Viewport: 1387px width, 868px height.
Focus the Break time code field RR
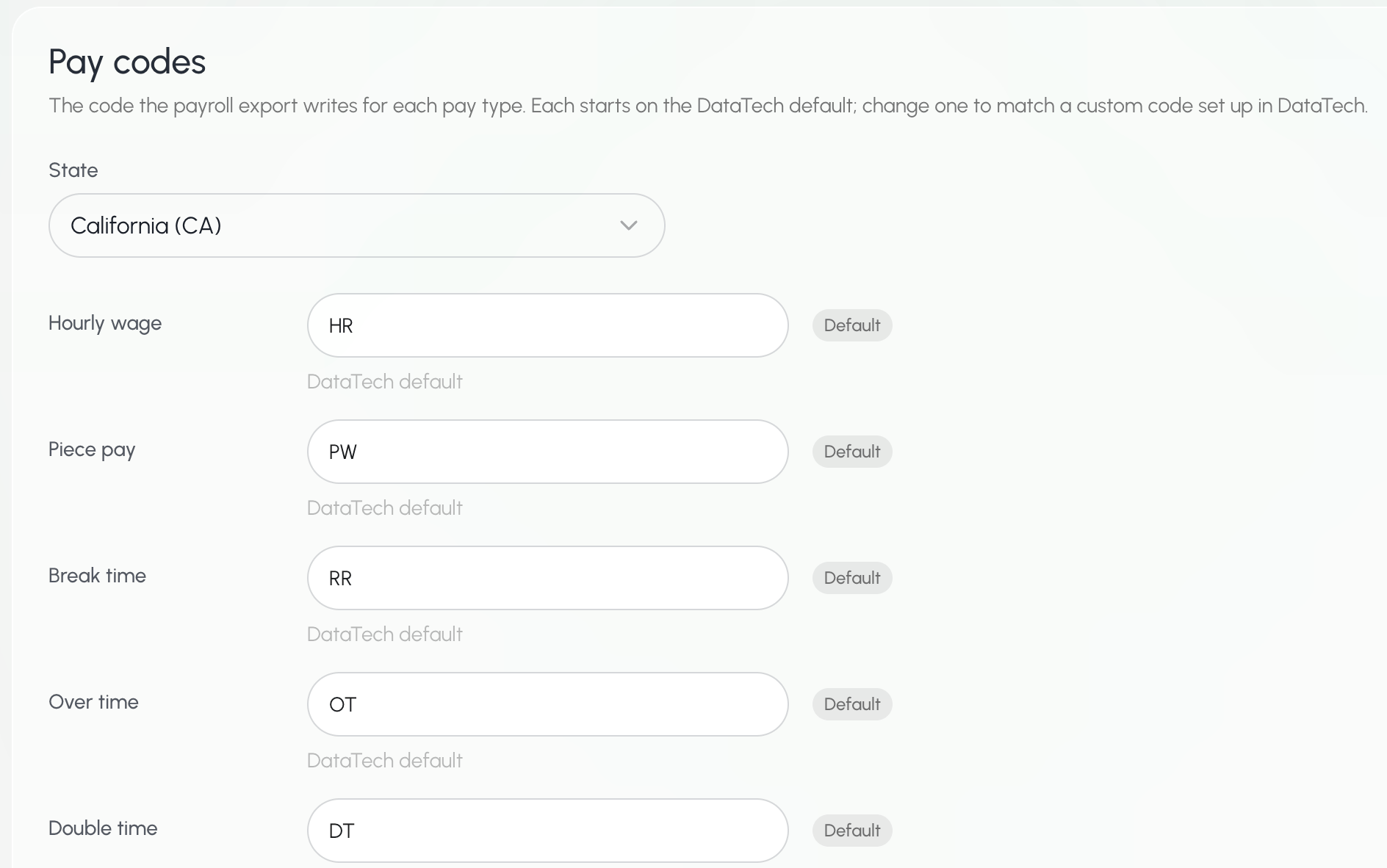coord(547,578)
